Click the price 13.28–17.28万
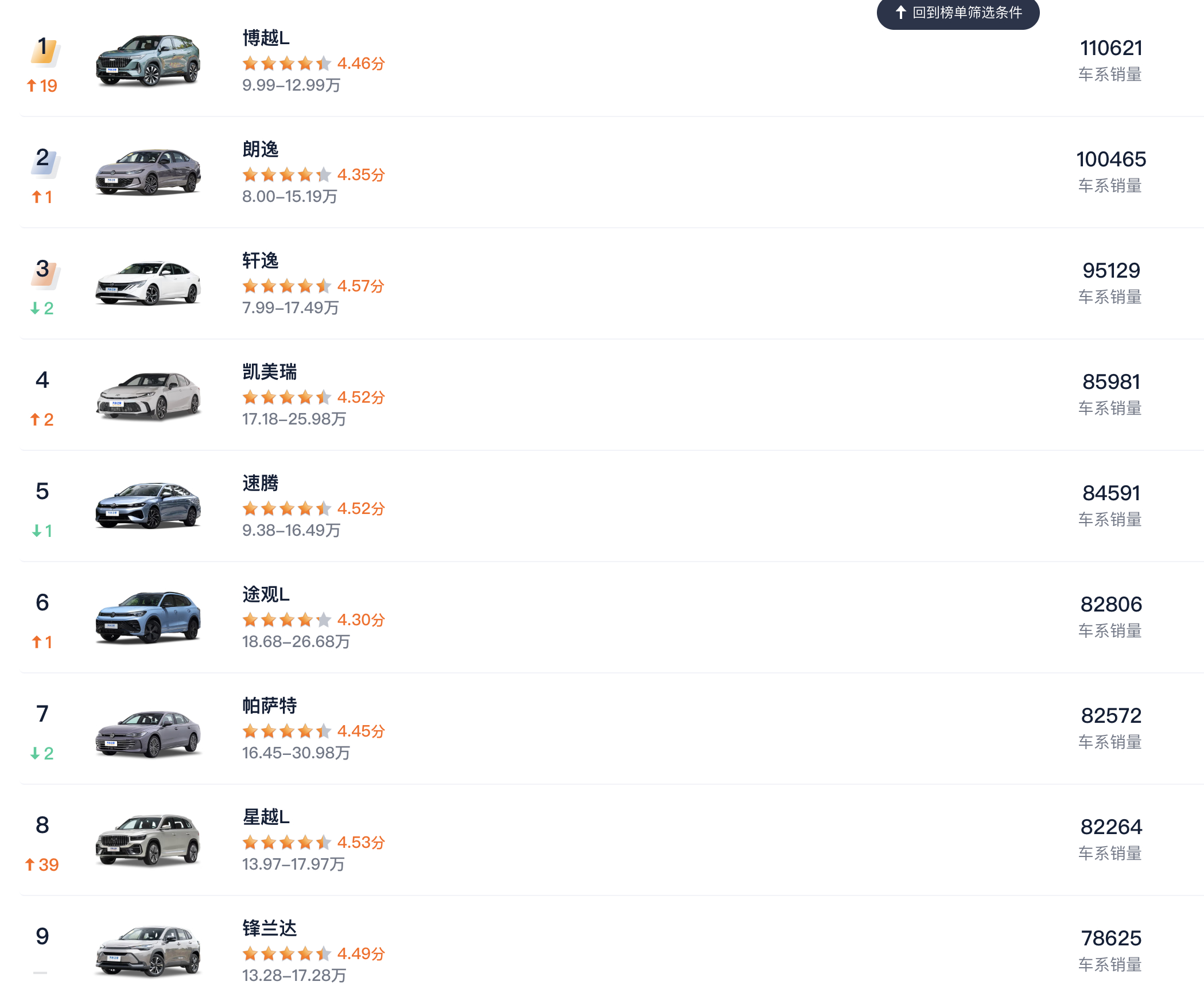This screenshot has width=1204, height=997. point(294,975)
